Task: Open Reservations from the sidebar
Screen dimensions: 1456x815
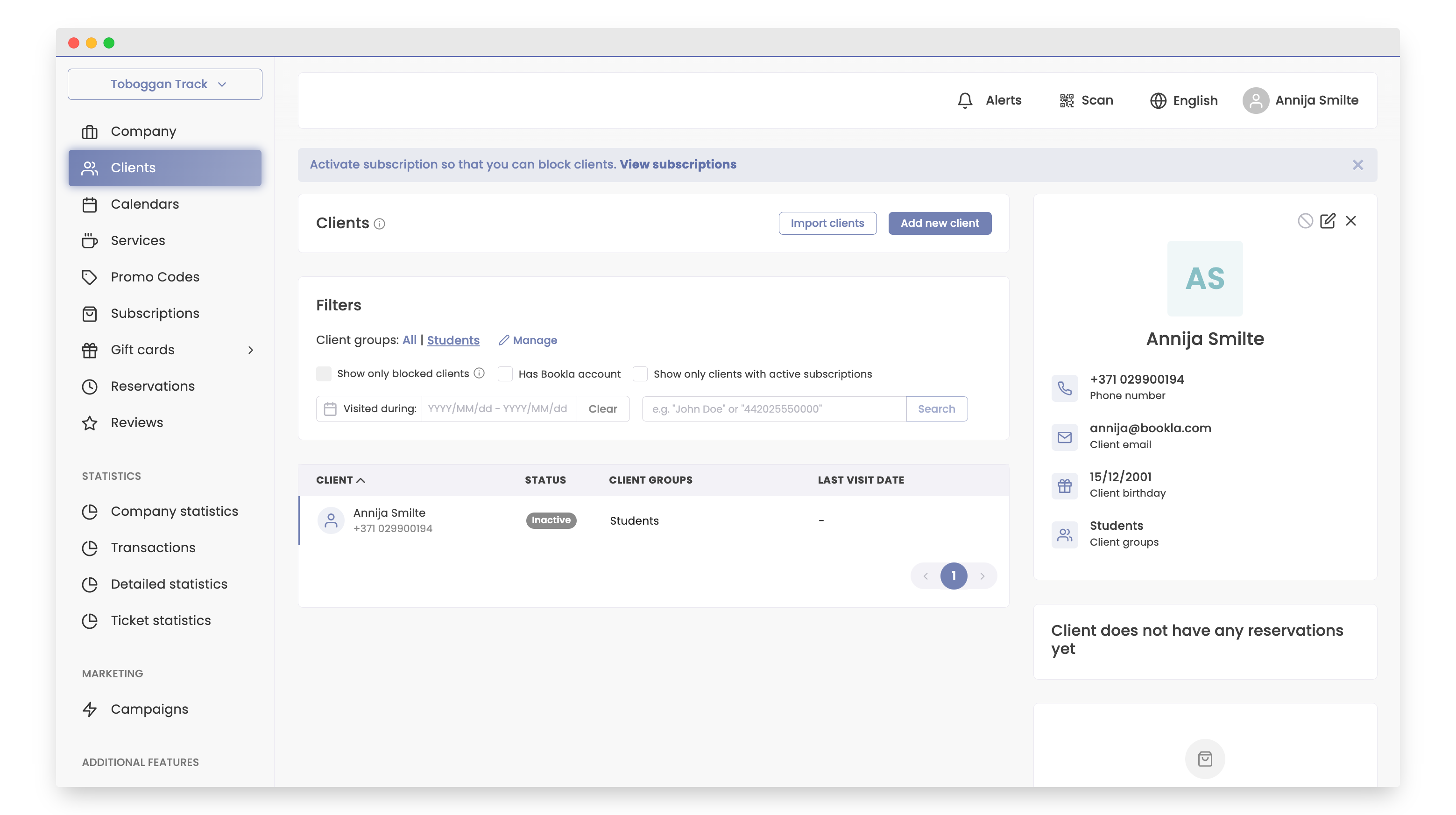Action: [x=153, y=386]
